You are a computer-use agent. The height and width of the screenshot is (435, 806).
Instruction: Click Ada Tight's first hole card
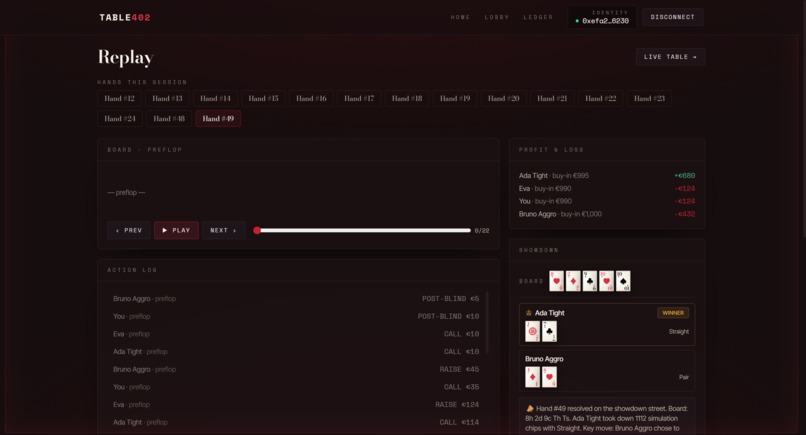tap(533, 332)
